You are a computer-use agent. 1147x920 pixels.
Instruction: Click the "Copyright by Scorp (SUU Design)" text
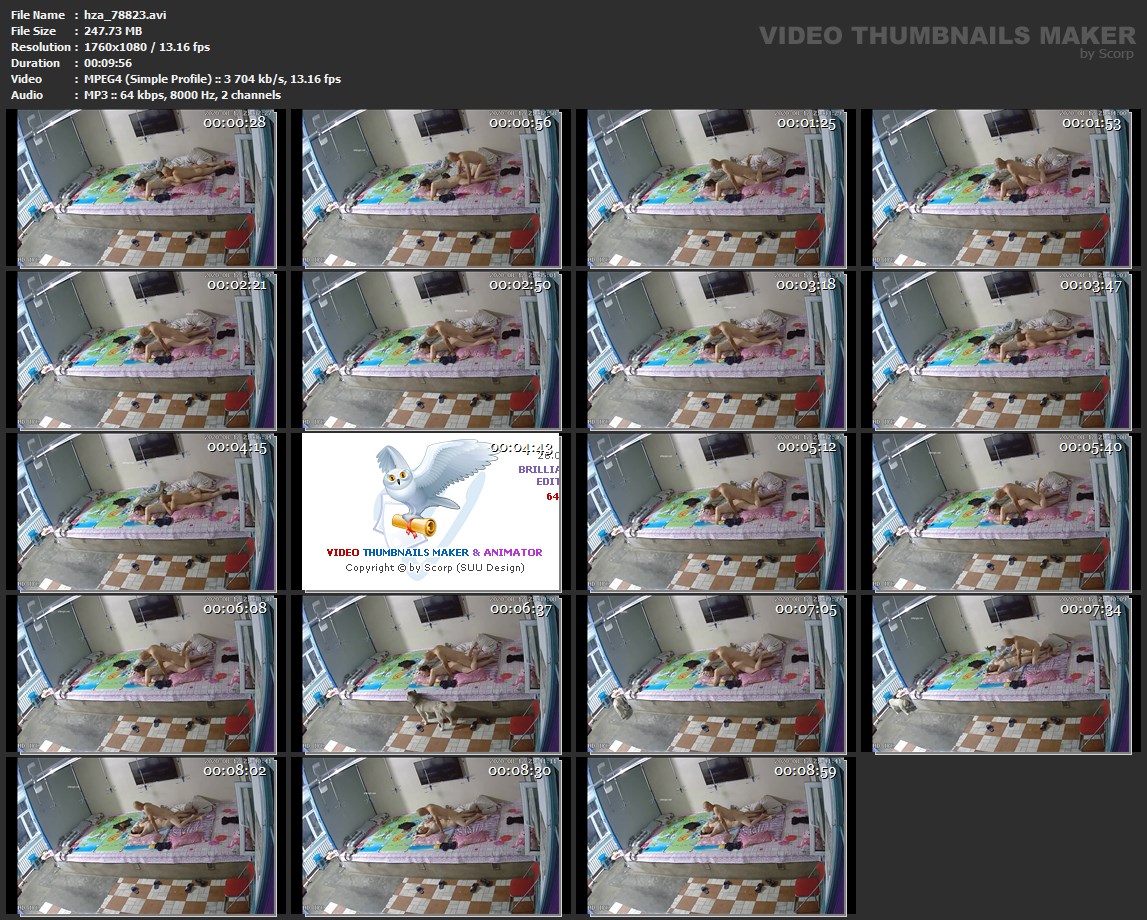[435, 568]
